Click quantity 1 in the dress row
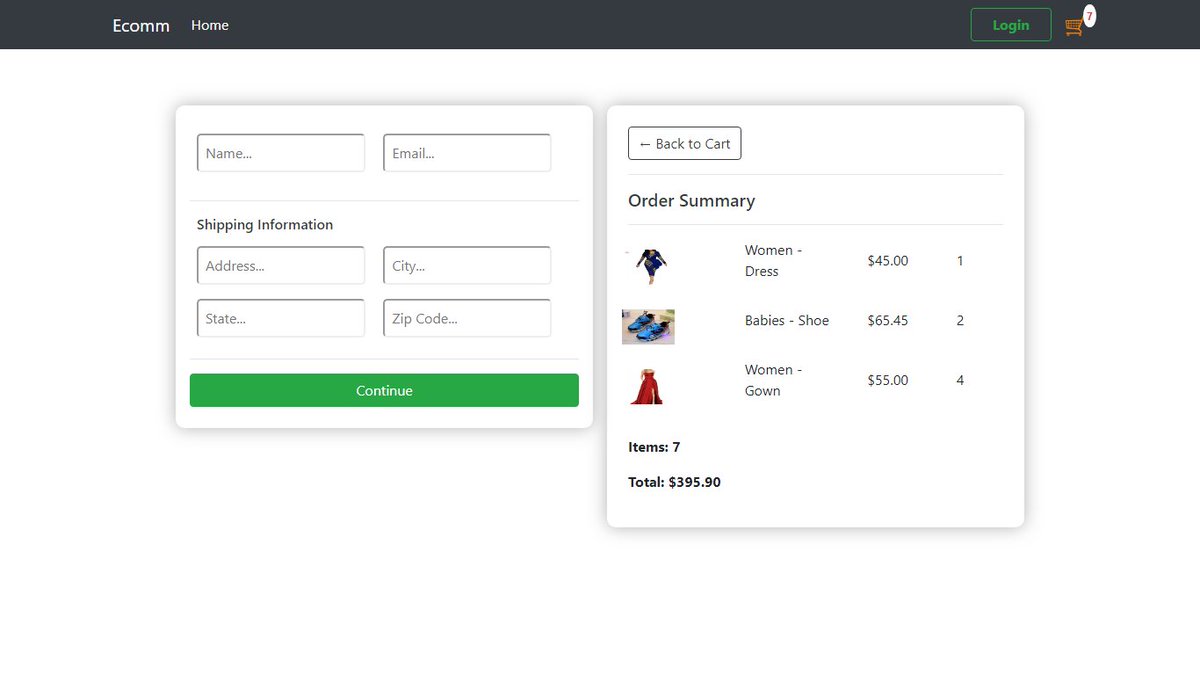The height and width of the screenshot is (675, 1200). [x=960, y=261]
